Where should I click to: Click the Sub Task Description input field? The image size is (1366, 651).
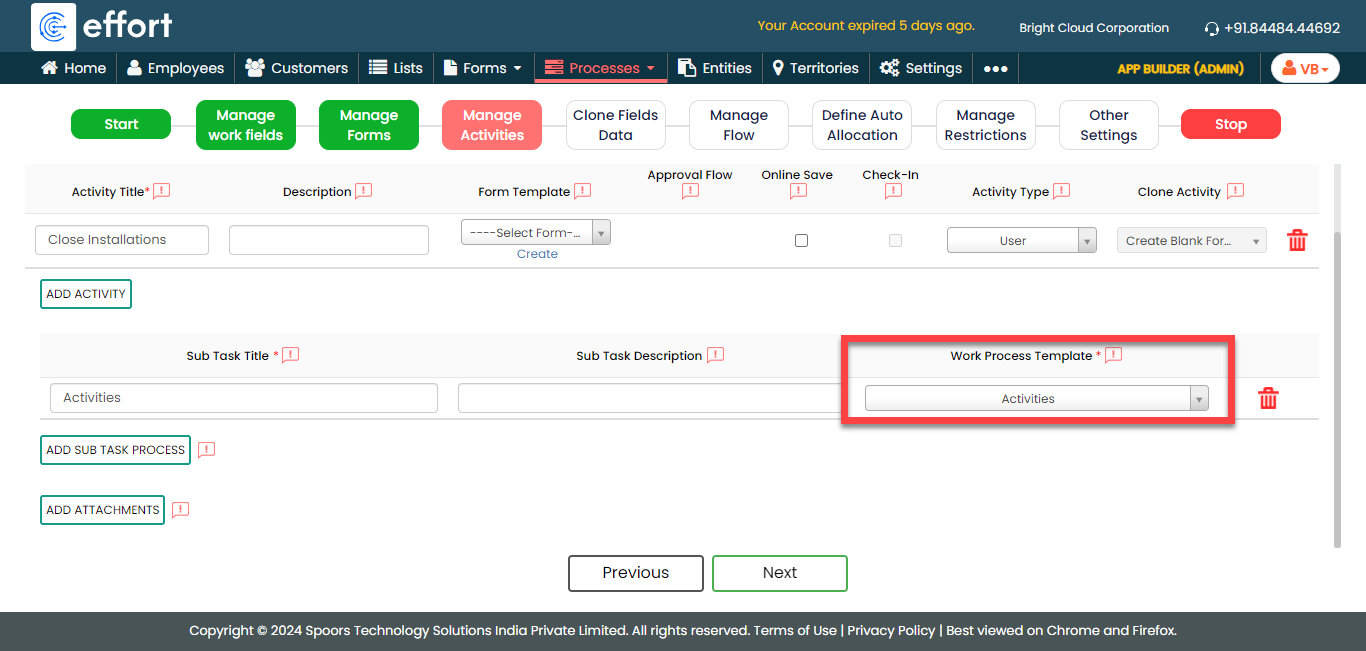[x=650, y=398]
